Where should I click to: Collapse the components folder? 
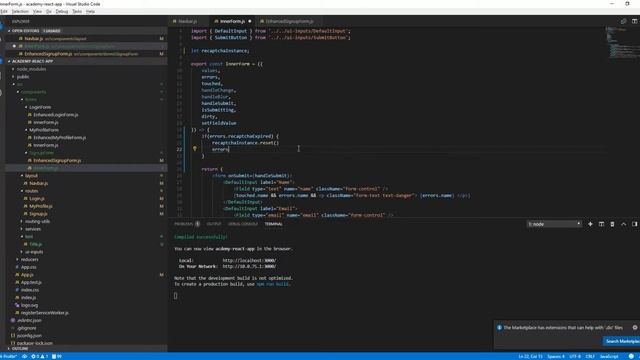coord(33,92)
